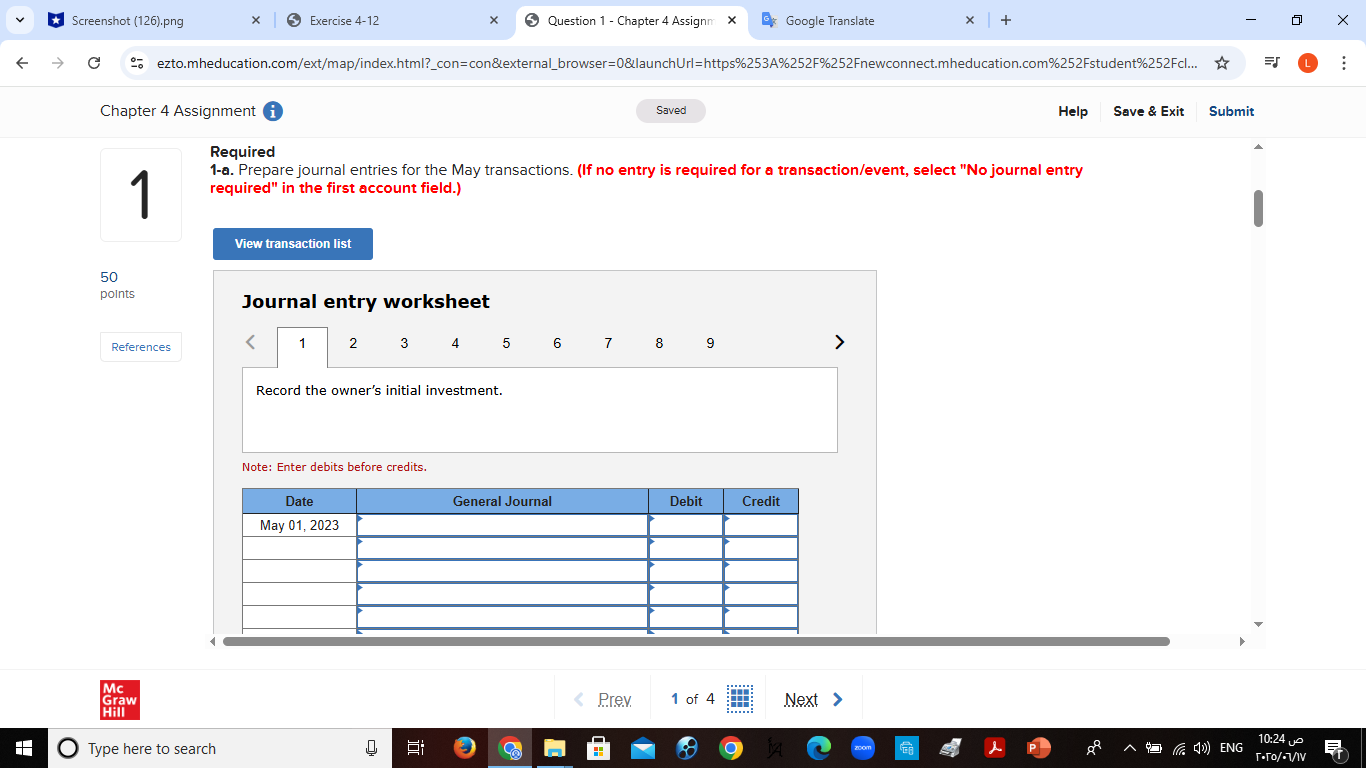Open the account dropdown in first General Journal row
This screenshot has height=768, width=1366.
click(x=502, y=525)
